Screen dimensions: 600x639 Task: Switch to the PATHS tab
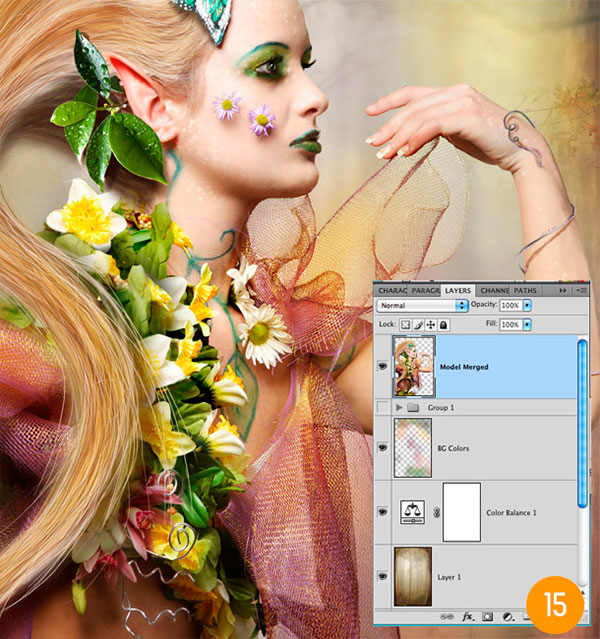coord(525,291)
